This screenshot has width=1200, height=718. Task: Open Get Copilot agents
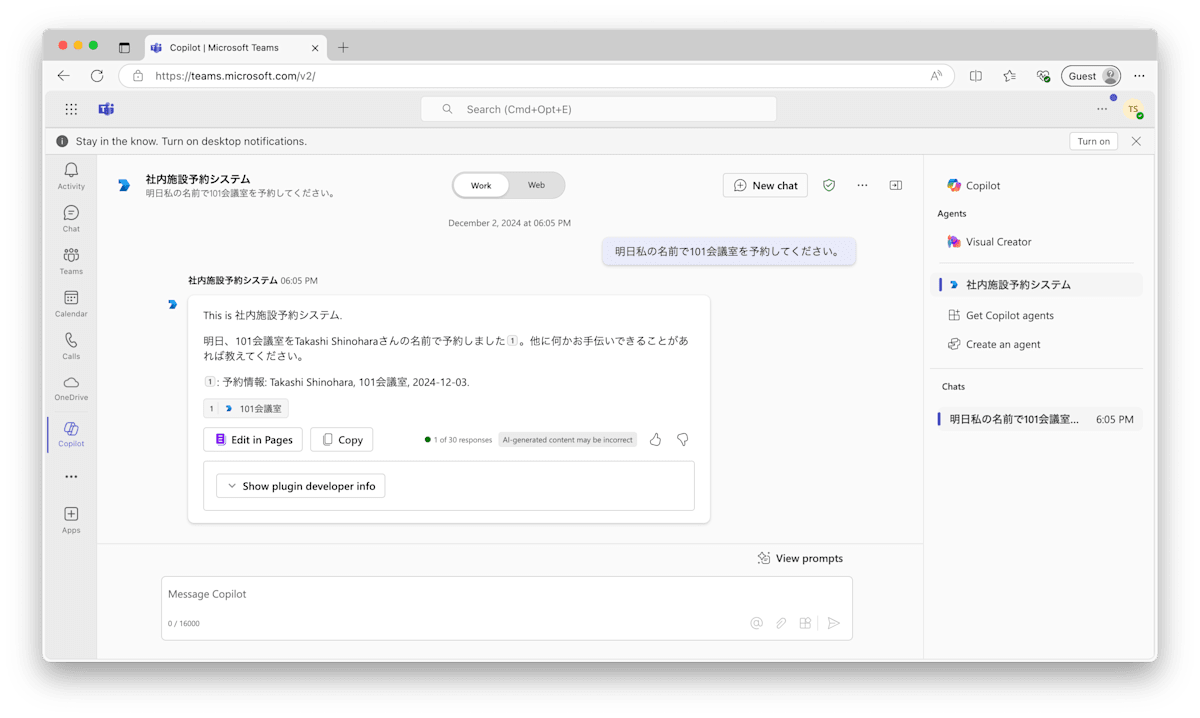pos(1036,315)
